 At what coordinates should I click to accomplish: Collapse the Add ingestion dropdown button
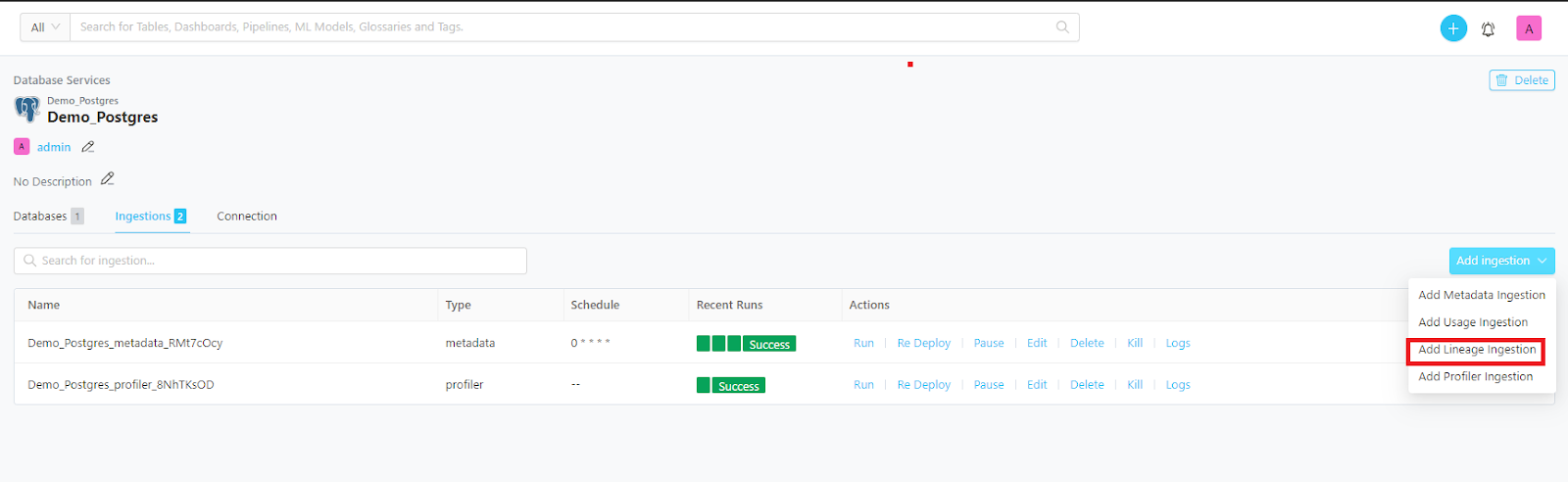tap(1501, 261)
